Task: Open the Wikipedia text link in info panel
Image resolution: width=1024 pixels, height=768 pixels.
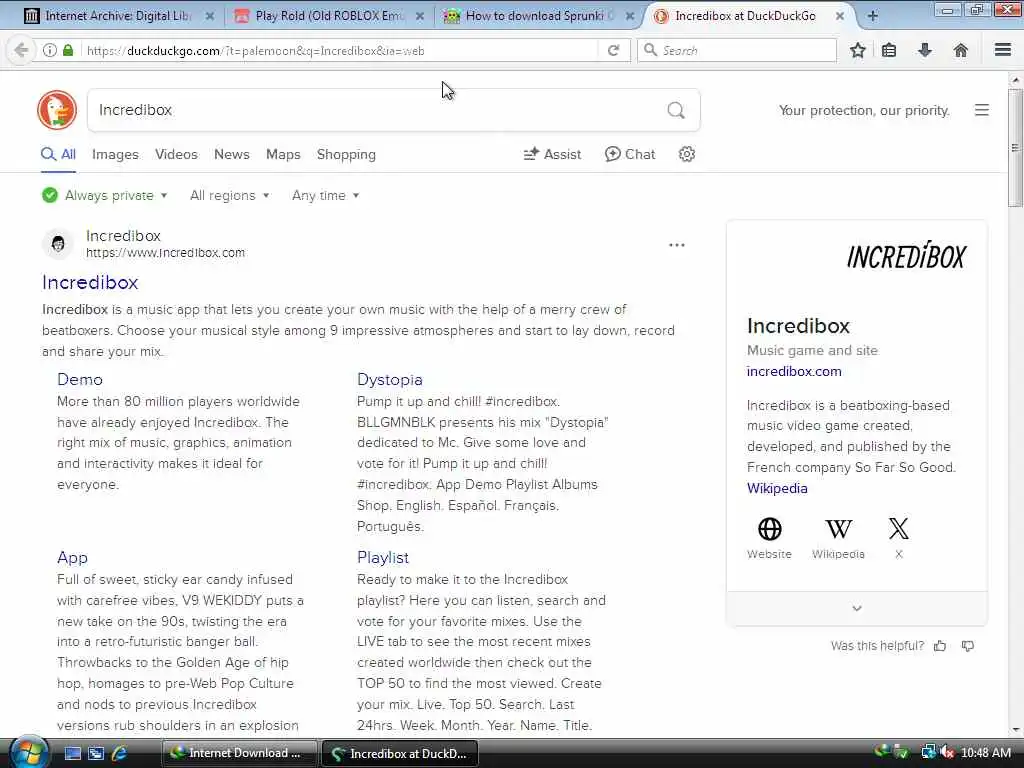Action: pos(777,488)
